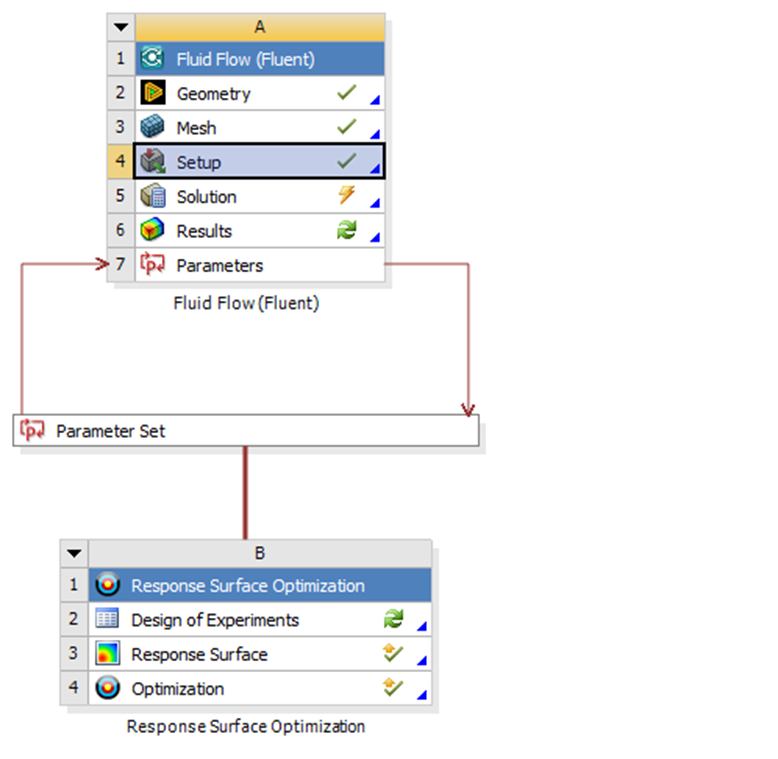This screenshot has width=778, height=759.
Task: Click the Mesh blue corner triangle
Action: pos(376,134)
